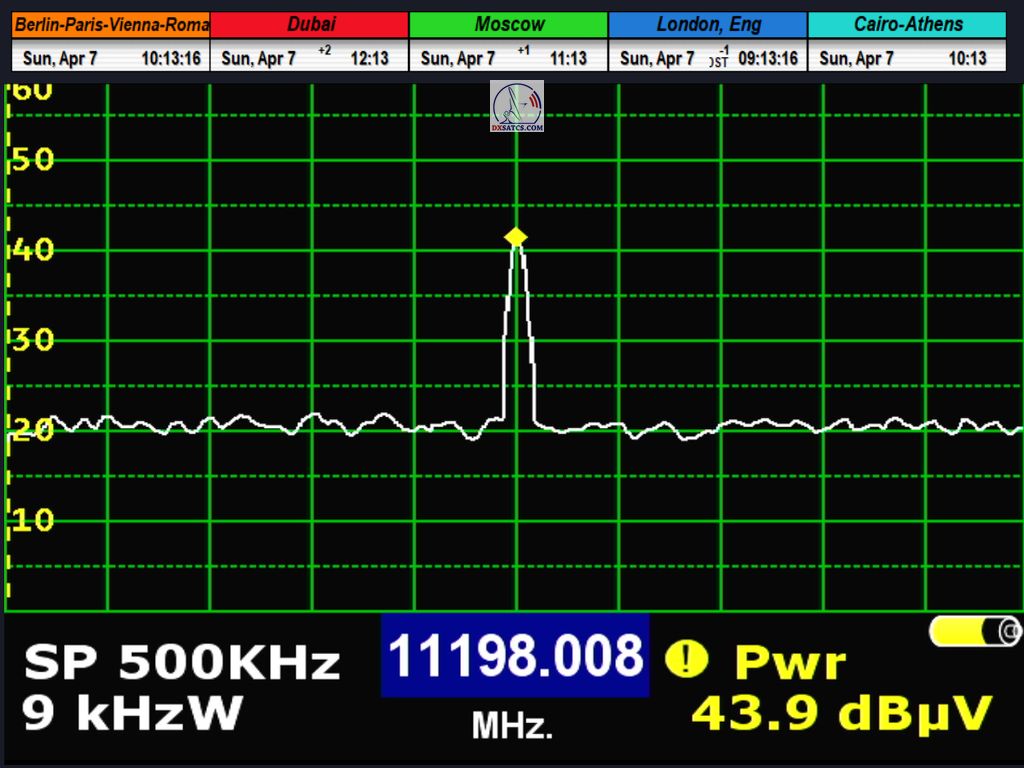Click the battery level indicator icon

click(x=975, y=631)
